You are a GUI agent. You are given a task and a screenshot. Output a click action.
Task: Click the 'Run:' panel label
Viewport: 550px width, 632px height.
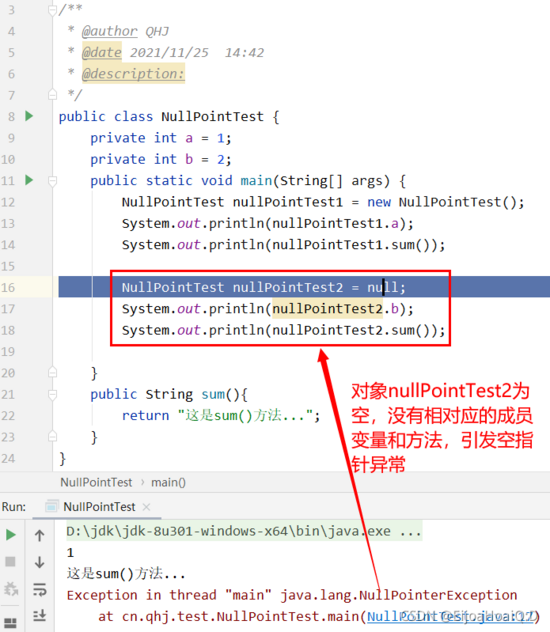click(x=14, y=507)
